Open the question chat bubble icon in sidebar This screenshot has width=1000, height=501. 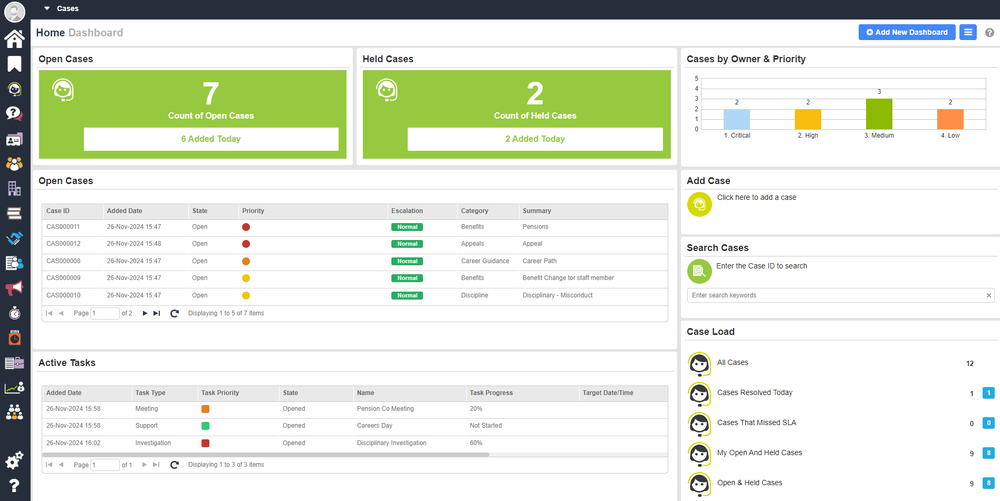[x=14, y=113]
